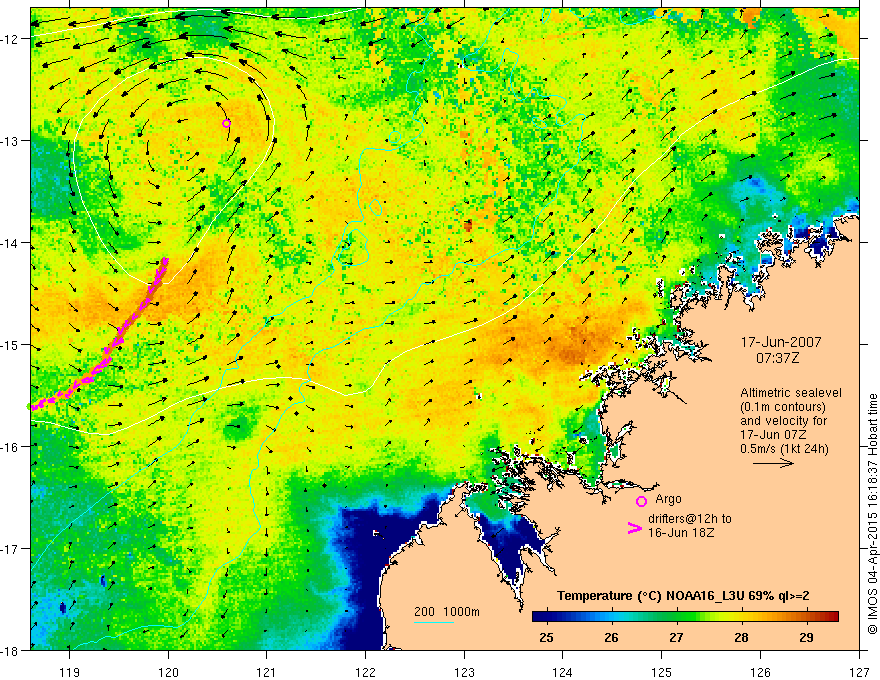Click the 'Altimetric sealevel' caption line
The width and height of the screenshot is (880, 680).
pos(791,393)
